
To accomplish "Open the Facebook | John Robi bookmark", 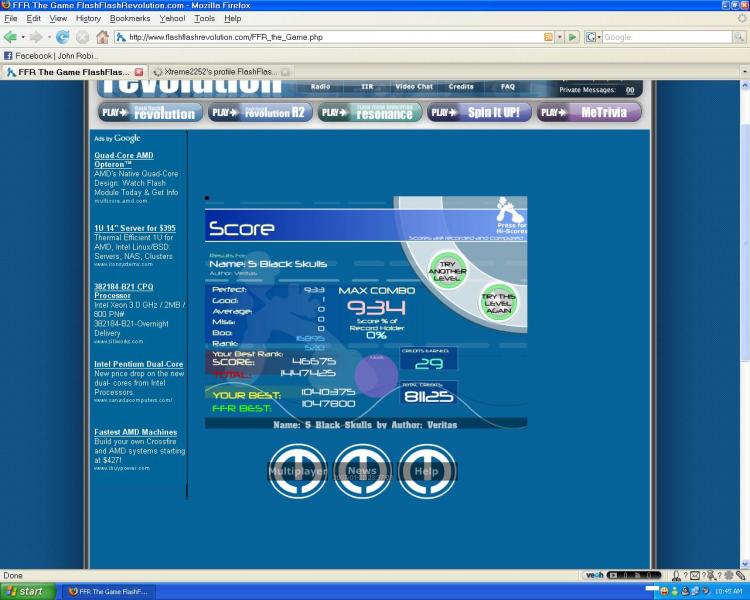I will click(51, 56).
